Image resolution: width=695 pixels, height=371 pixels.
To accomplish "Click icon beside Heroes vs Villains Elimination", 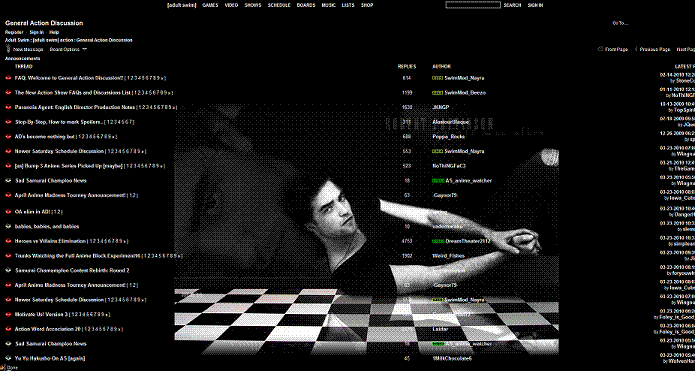I will (8, 241).
